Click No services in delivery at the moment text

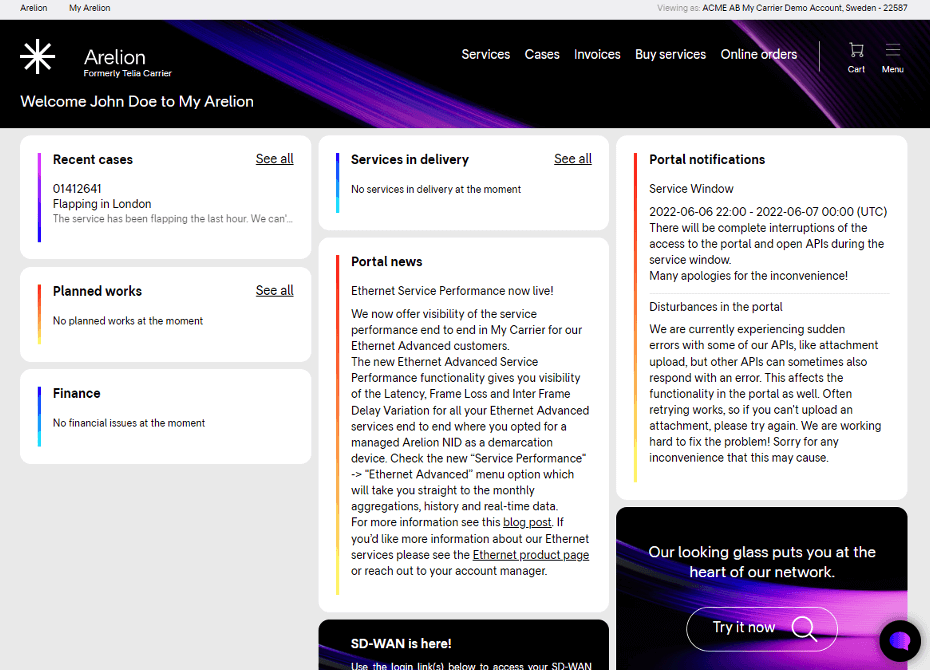pos(436,189)
